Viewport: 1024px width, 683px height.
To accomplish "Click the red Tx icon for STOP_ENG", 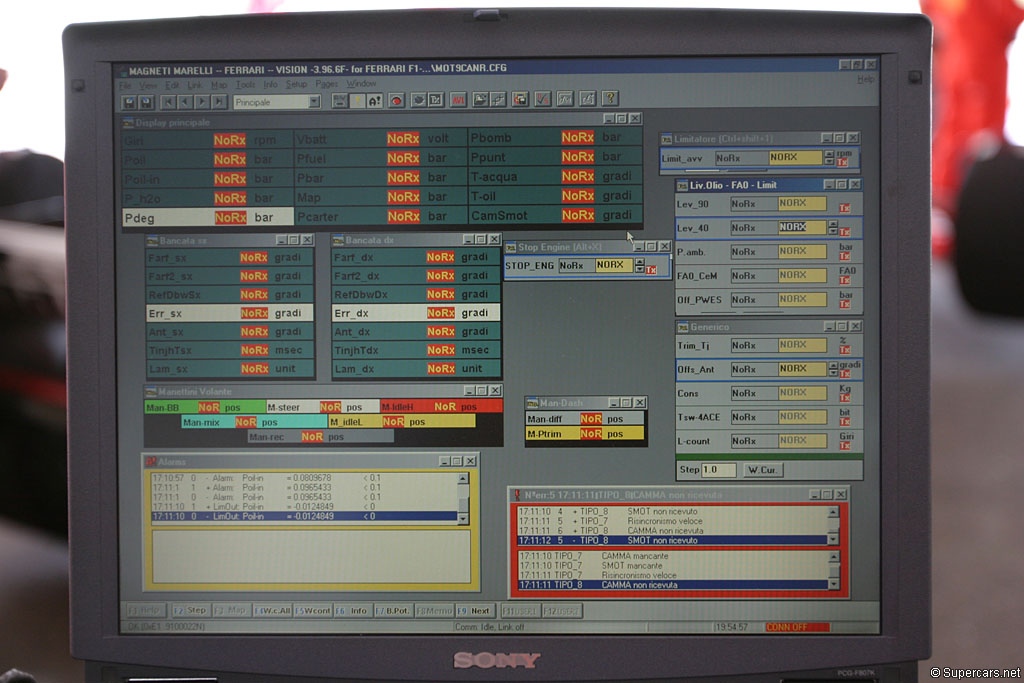I will coord(651,270).
